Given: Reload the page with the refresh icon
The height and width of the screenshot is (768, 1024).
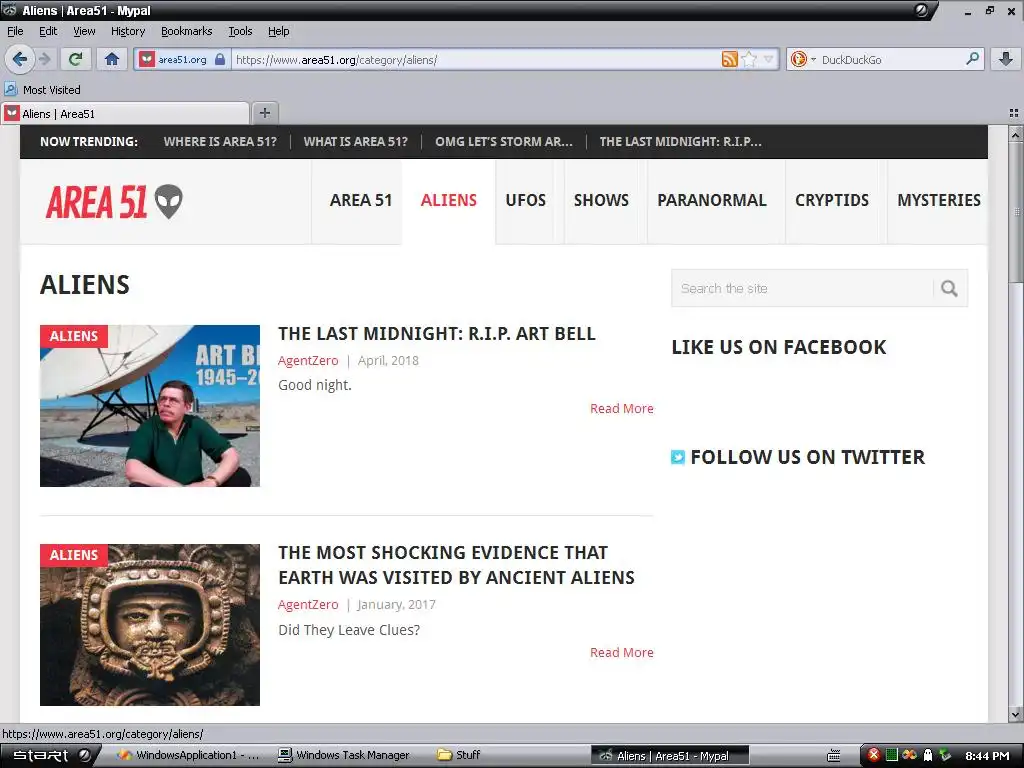Looking at the screenshot, I should [75, 59].
